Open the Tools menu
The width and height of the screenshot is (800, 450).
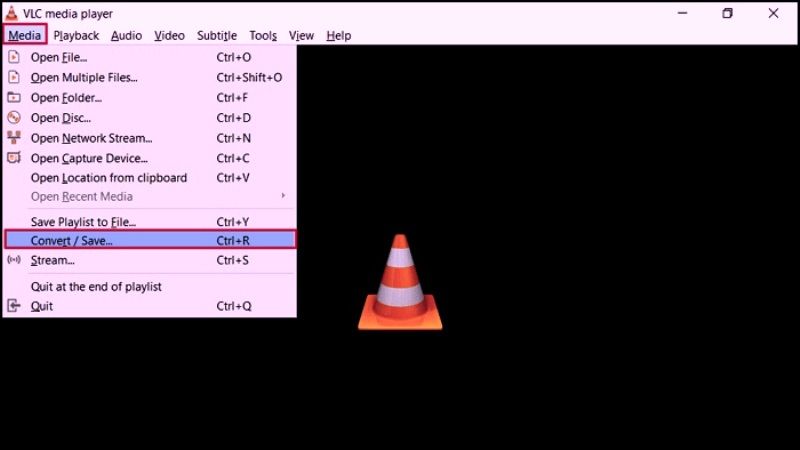point(263,35)
